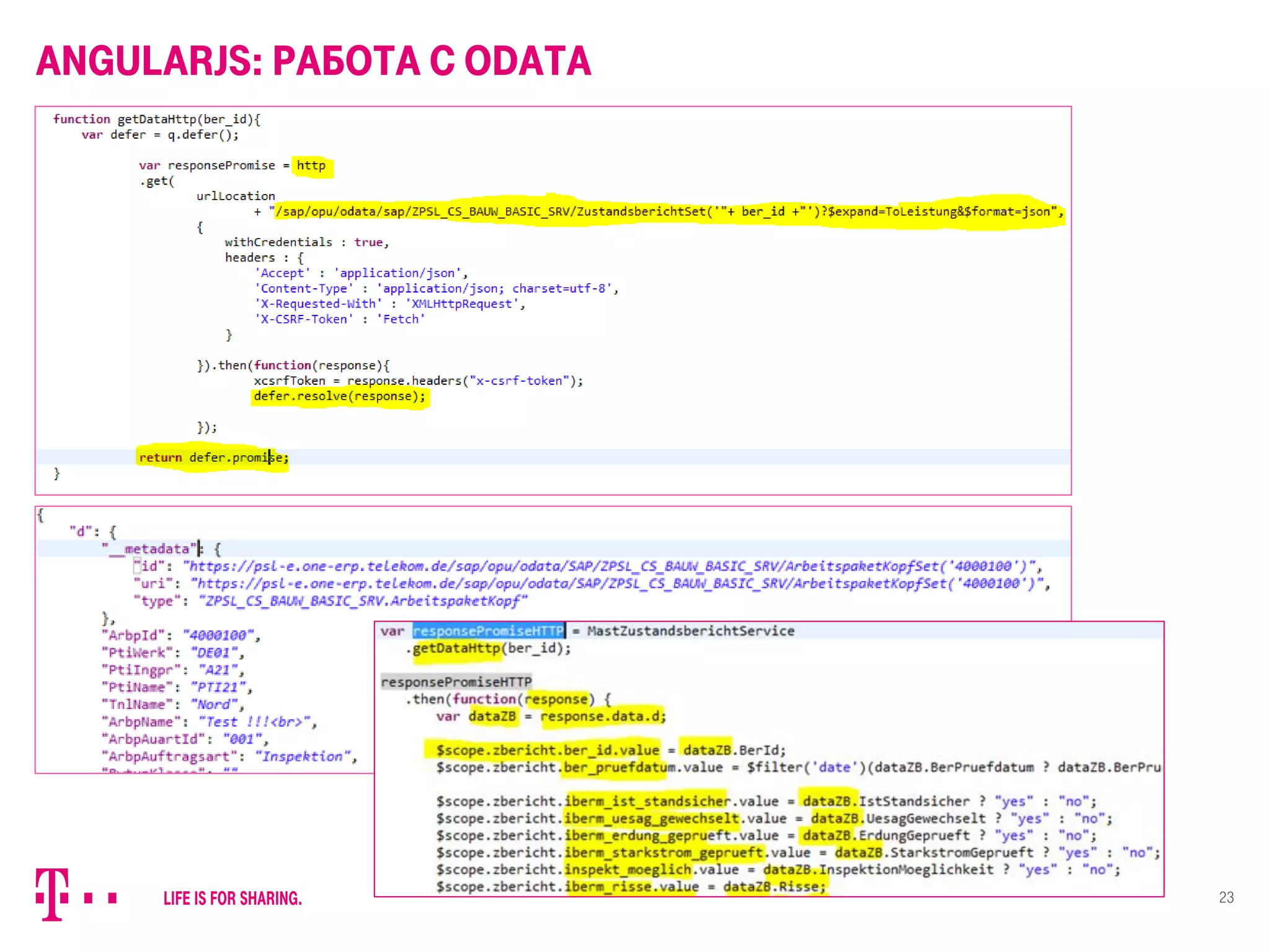Click the 'X-Requested-With' header line
Screen dimensions: 1270x952
pyautogui.click(x=389, y=304)
